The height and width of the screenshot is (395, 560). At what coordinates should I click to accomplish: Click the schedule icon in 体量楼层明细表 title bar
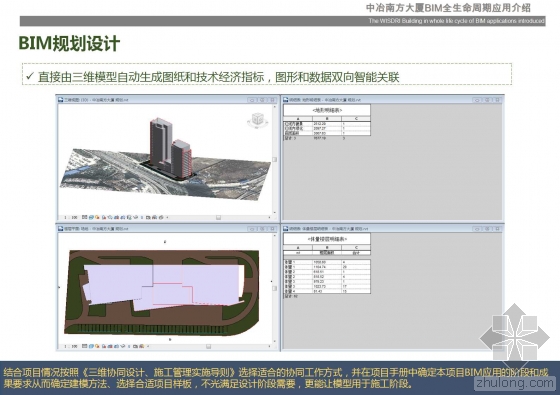pos(286,229)
